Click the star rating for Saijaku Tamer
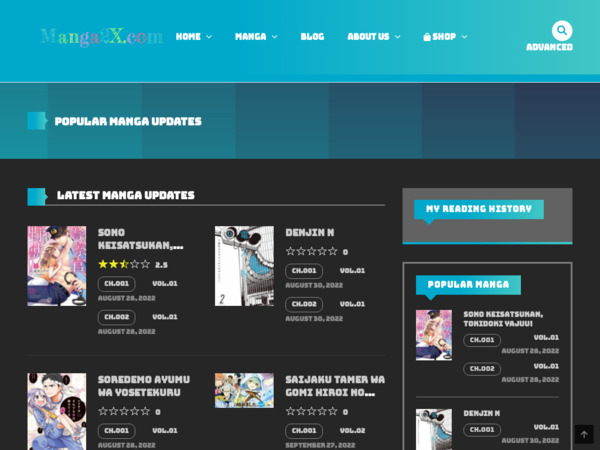The image size is (600, 450). point(311,411)
